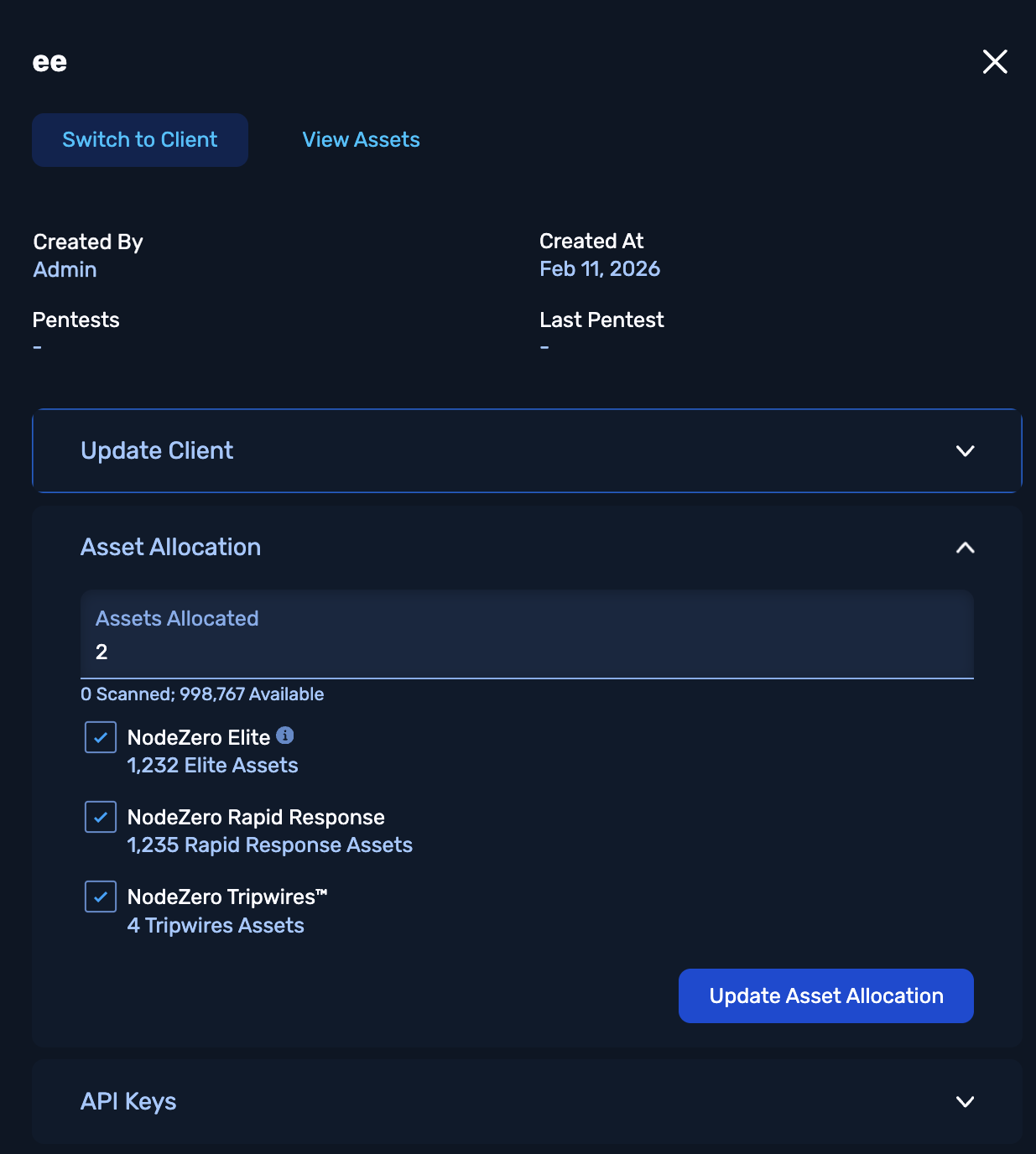Uncheck NodeZero Tripwires
This screenshot has width=1036, height=1154.
point(100,896)
